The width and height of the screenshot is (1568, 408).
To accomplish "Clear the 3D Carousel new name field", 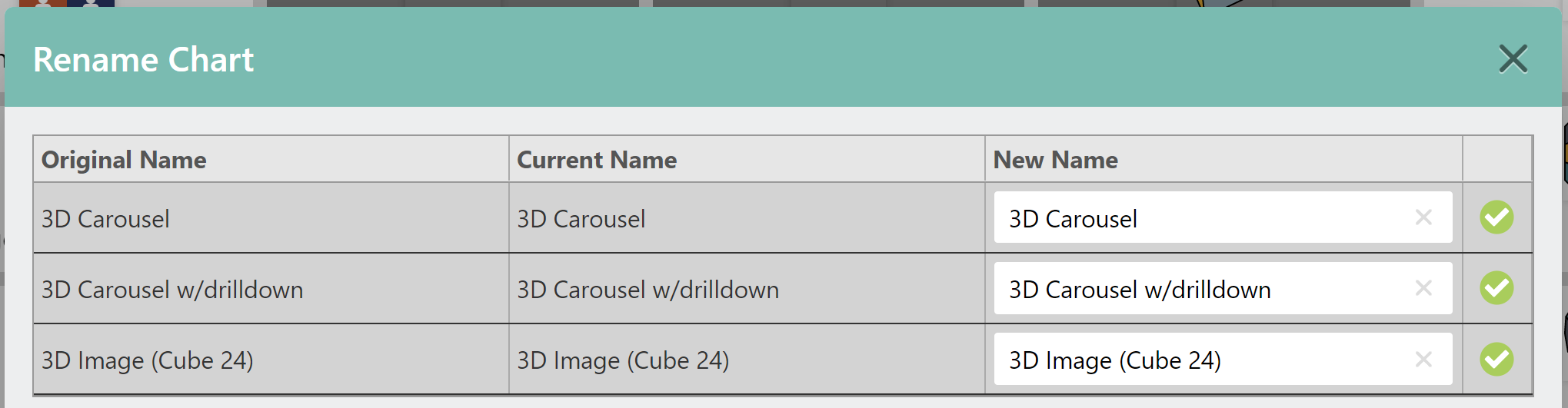I will coord(1423,217).
